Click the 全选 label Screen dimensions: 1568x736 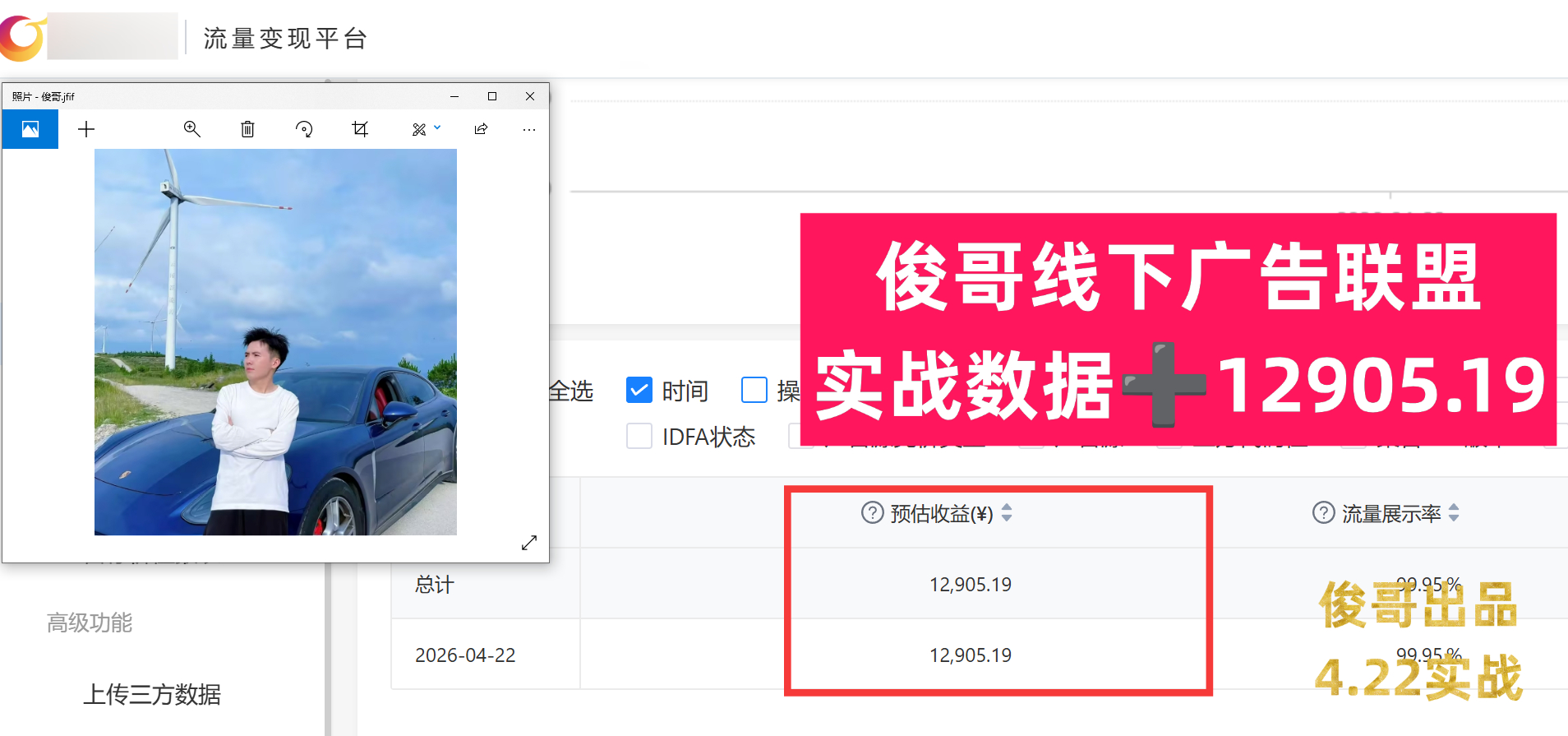[x=571, y=391]
